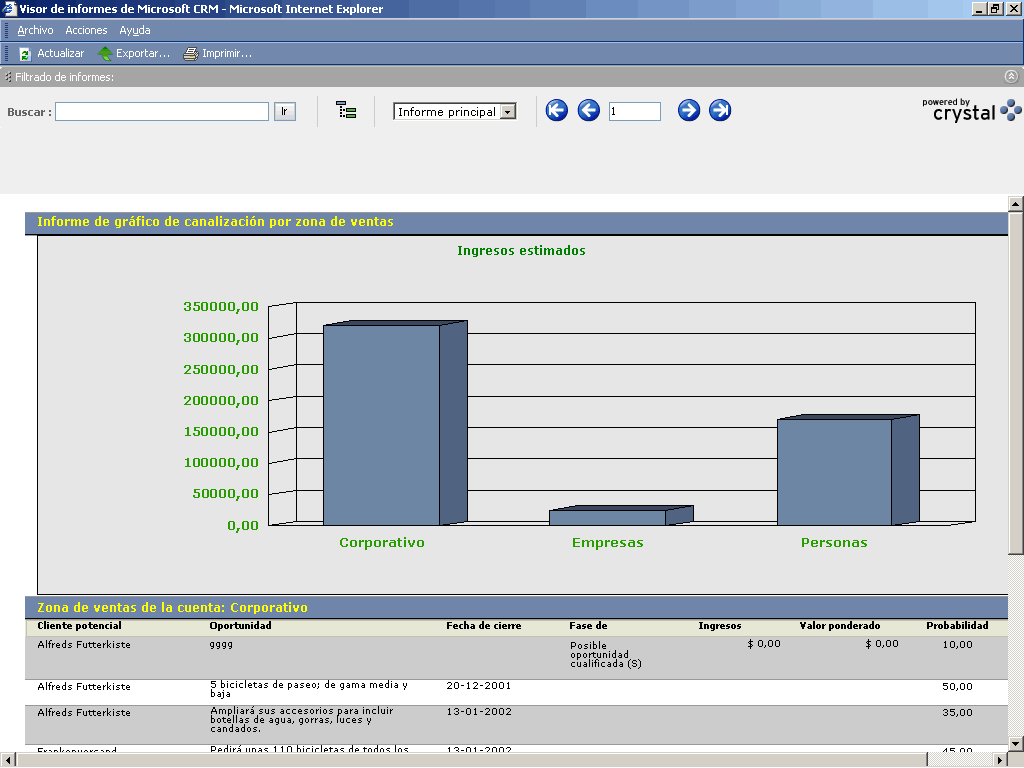Click the vertical scrollbar down arrow
Screen dimensions: 1024x768
pos(1016,743)
